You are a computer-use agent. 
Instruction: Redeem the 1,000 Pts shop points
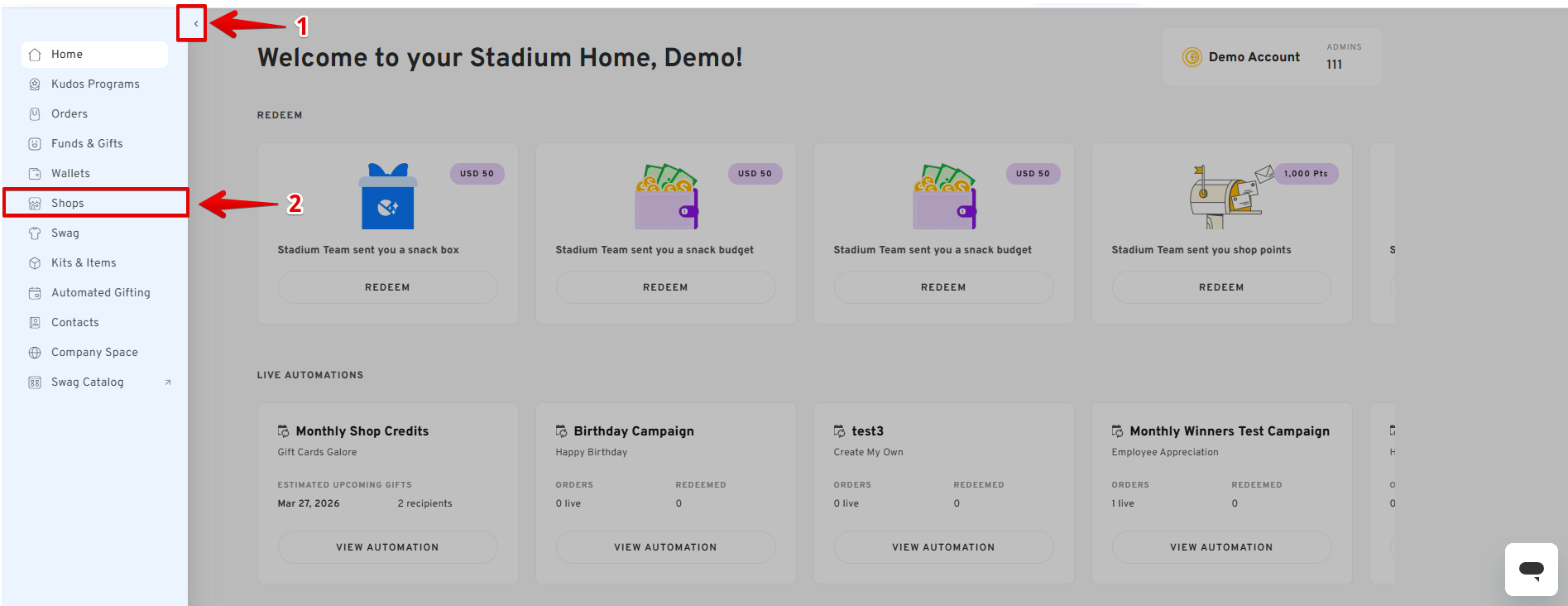click(x=1221, y=287)
